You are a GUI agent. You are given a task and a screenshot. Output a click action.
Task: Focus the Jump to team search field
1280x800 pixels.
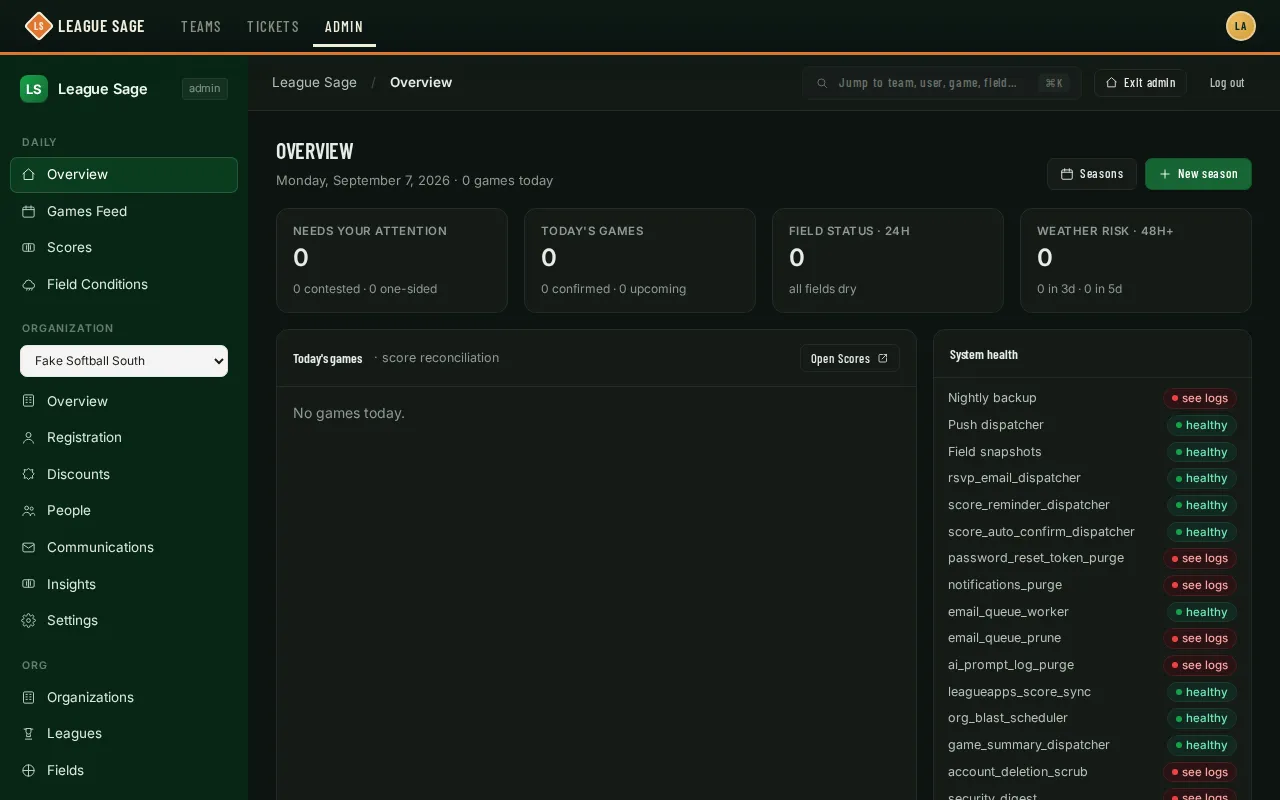(941, 83)
